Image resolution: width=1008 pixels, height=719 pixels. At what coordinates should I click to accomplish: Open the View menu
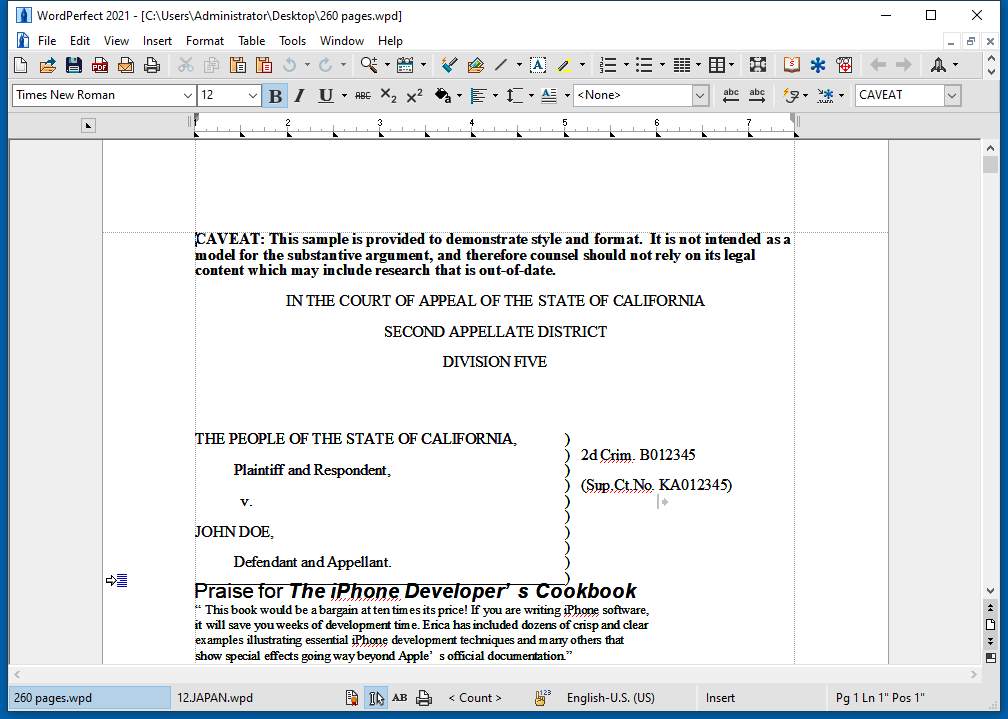coord(116,41)
